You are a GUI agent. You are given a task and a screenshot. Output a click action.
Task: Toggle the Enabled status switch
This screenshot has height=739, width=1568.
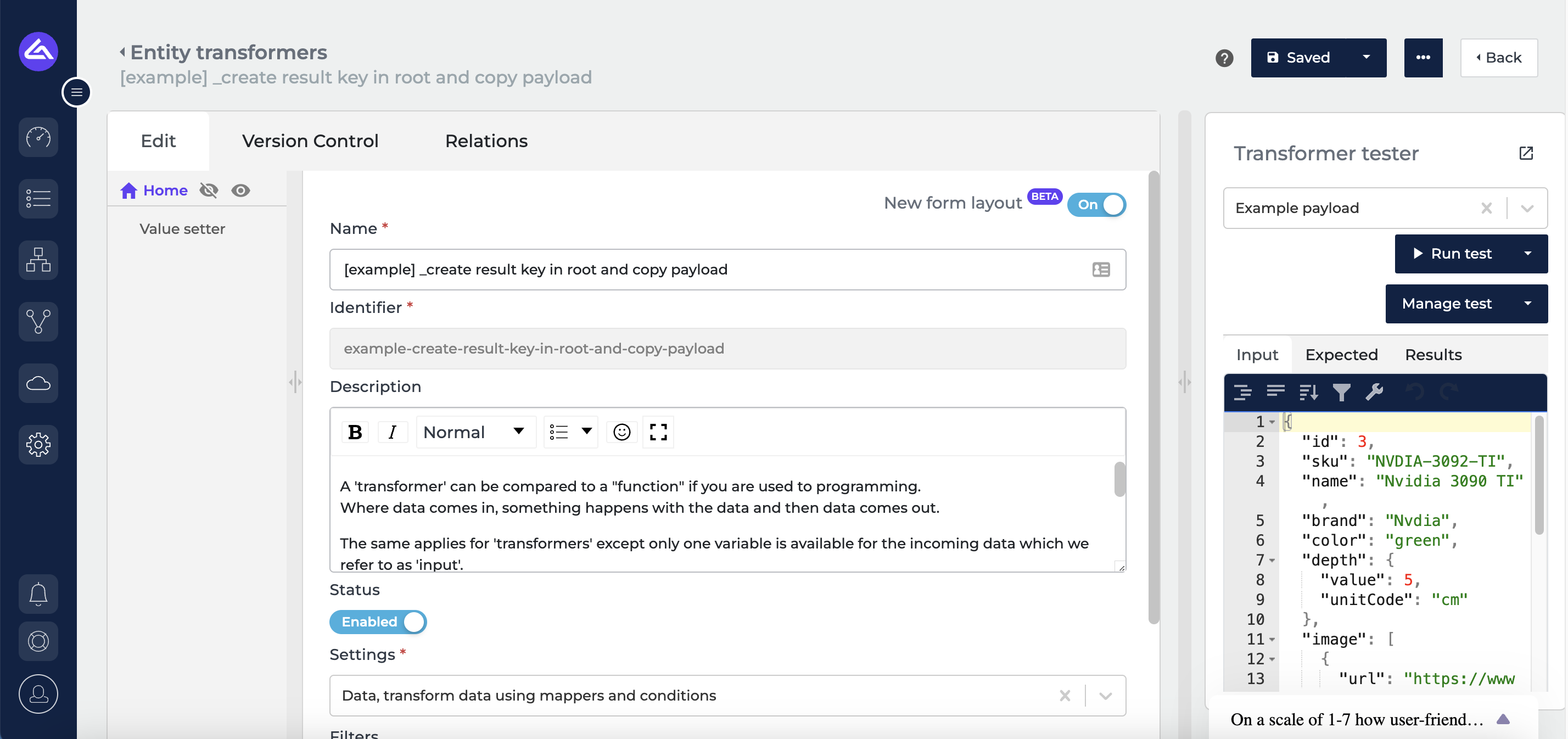pos(378,622)
